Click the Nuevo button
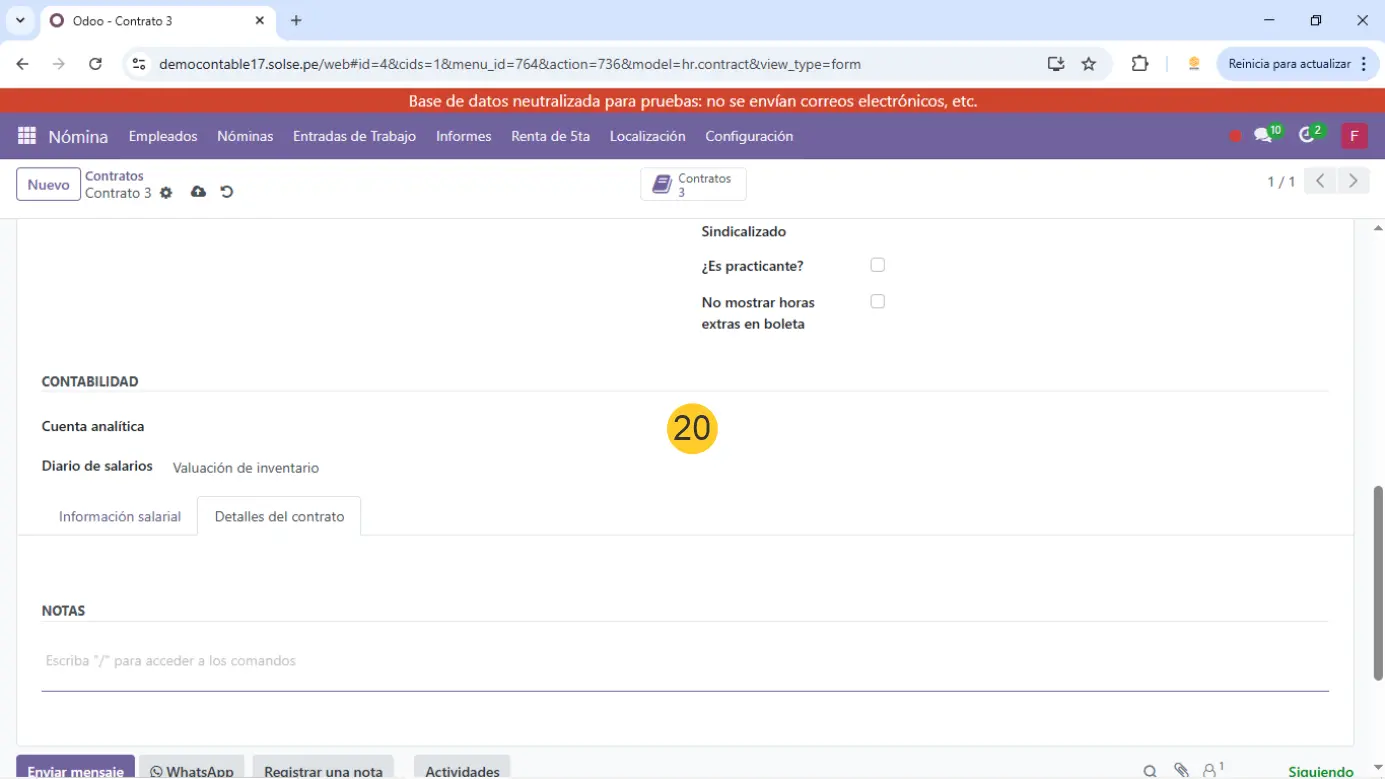 tap(48, 185)
